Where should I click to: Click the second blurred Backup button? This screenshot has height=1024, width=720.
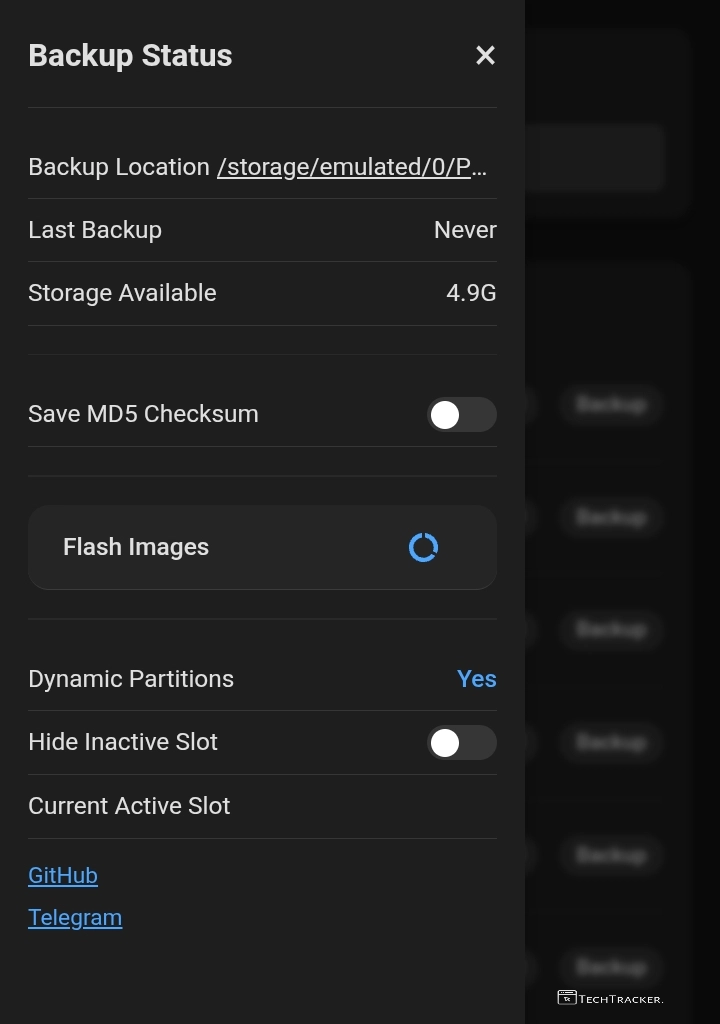tap(610, 517)
